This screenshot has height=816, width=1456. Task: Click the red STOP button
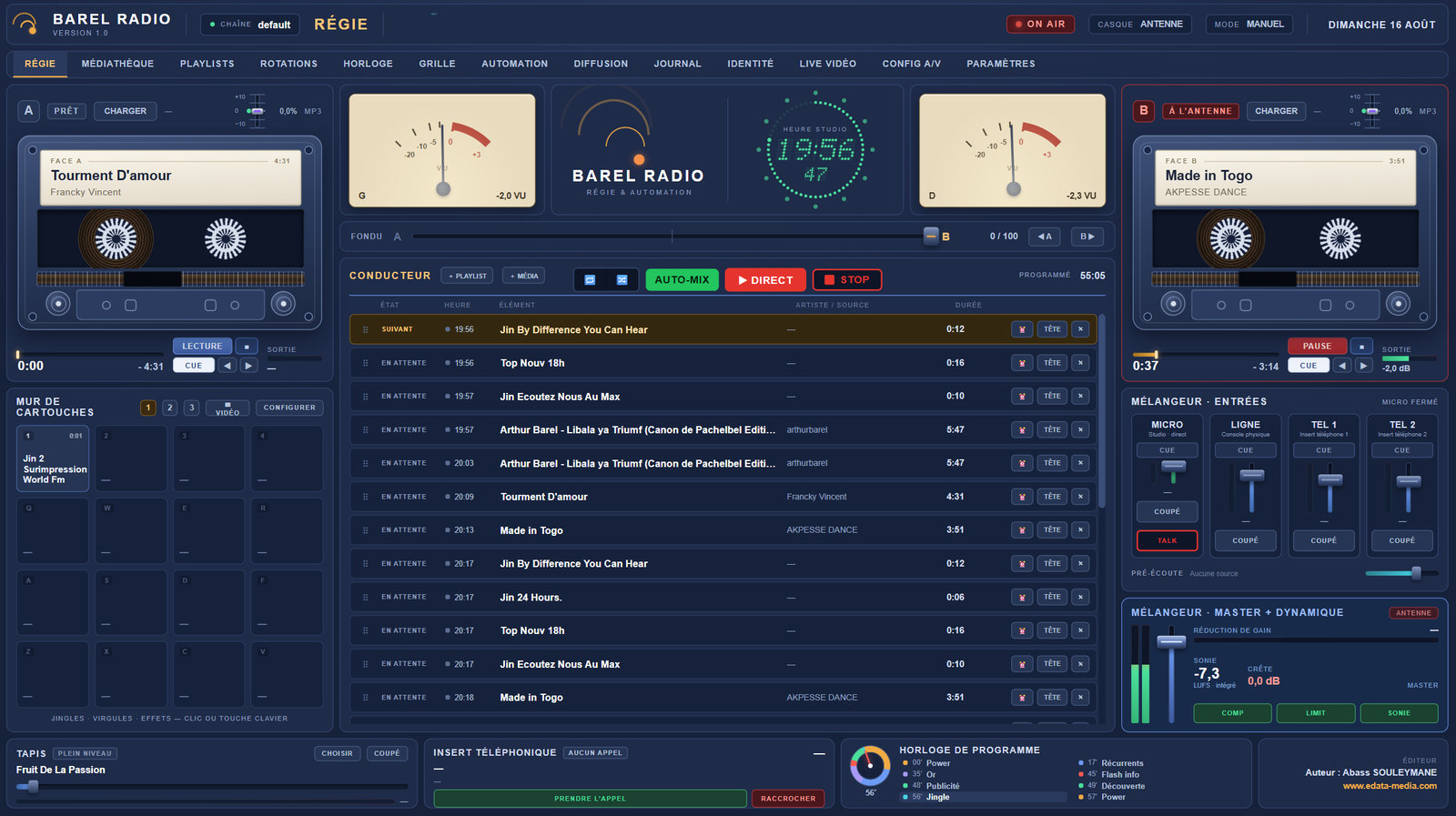[x=846, y=280]
